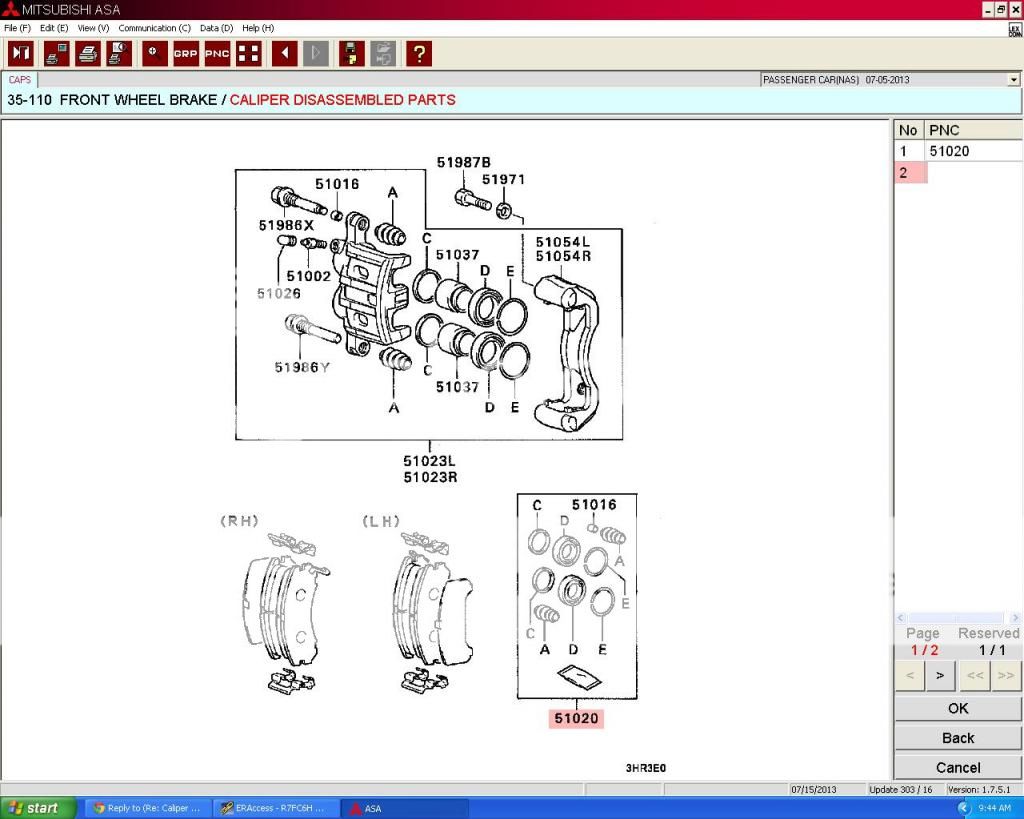Click the Windows start button
The width and height of the screenshot is (1024, 819).
38,808
